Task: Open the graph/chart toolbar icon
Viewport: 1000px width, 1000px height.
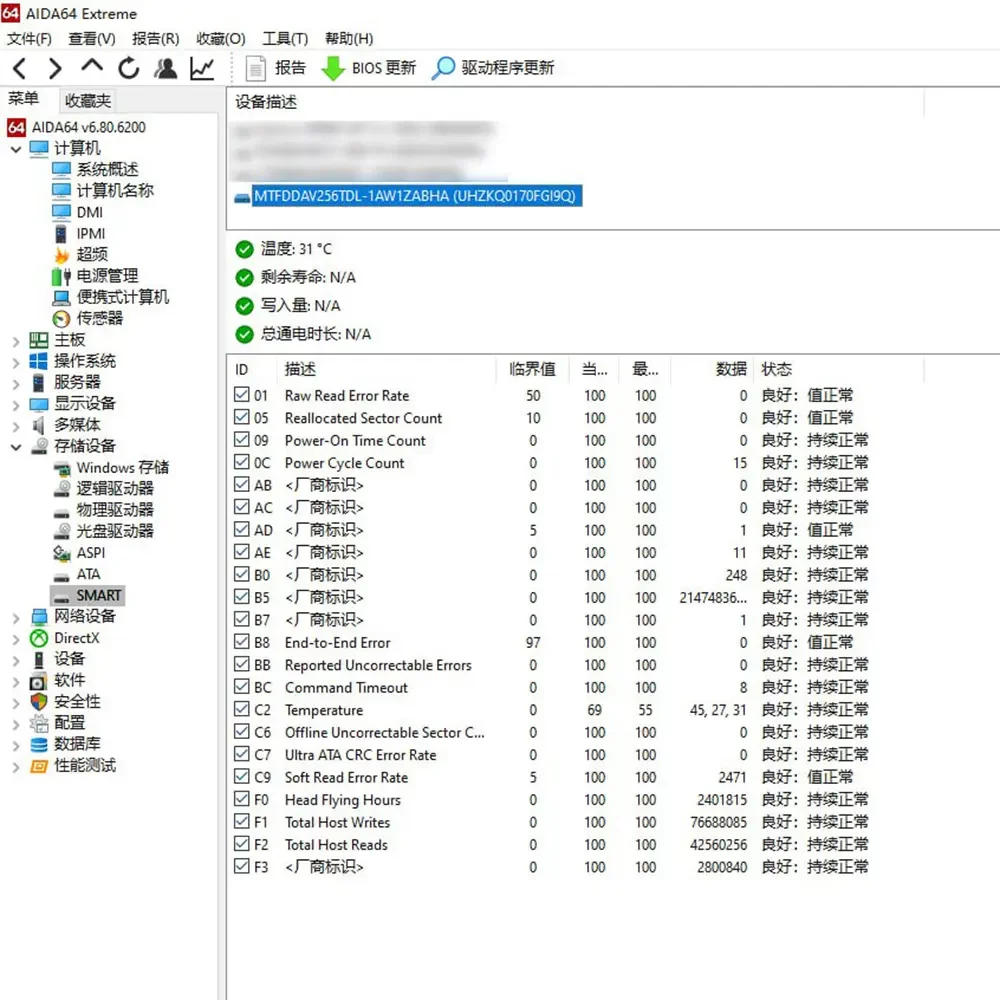Action: [202, 68]
